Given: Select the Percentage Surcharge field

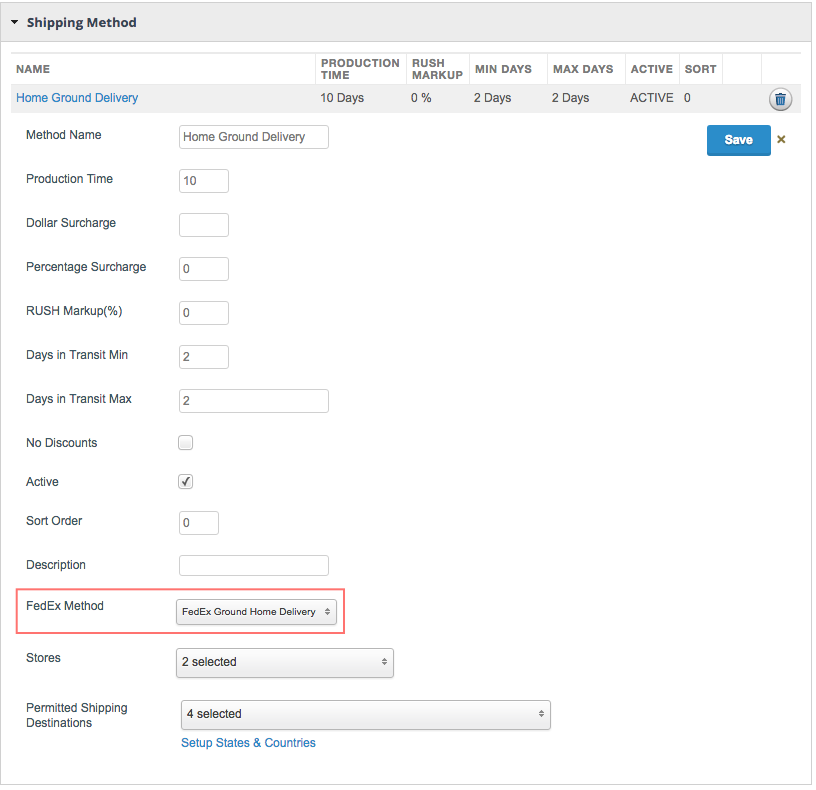Looking at the screenshot, I should point(204,269).
